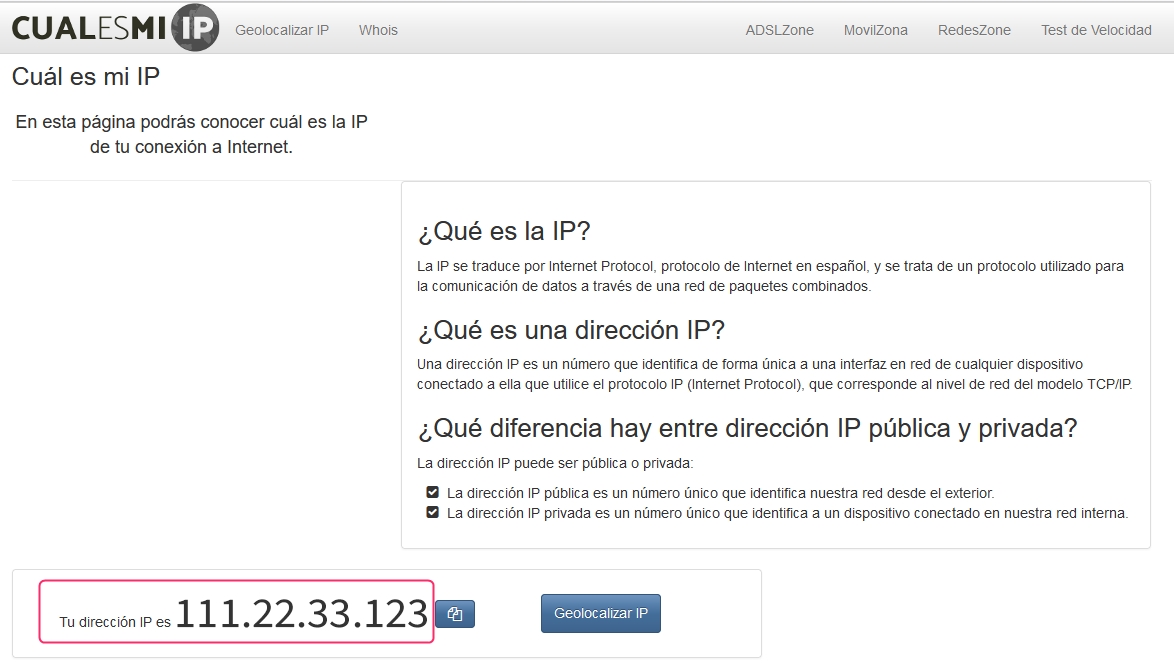Click the '¿Qué es una dirección IP?' heading
1174x670 pixels.
tap(570, 330)
